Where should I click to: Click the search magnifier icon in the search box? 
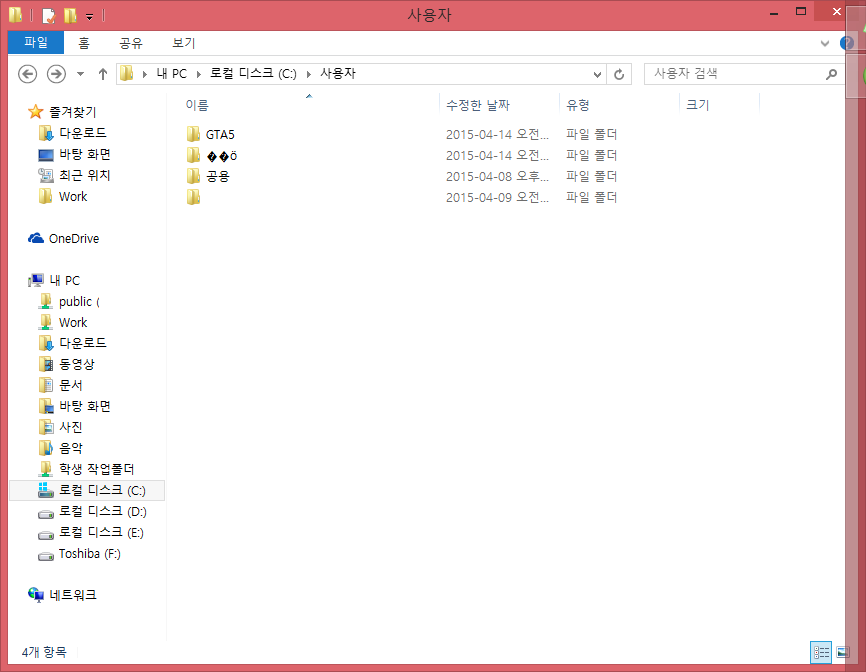[831, 74]
